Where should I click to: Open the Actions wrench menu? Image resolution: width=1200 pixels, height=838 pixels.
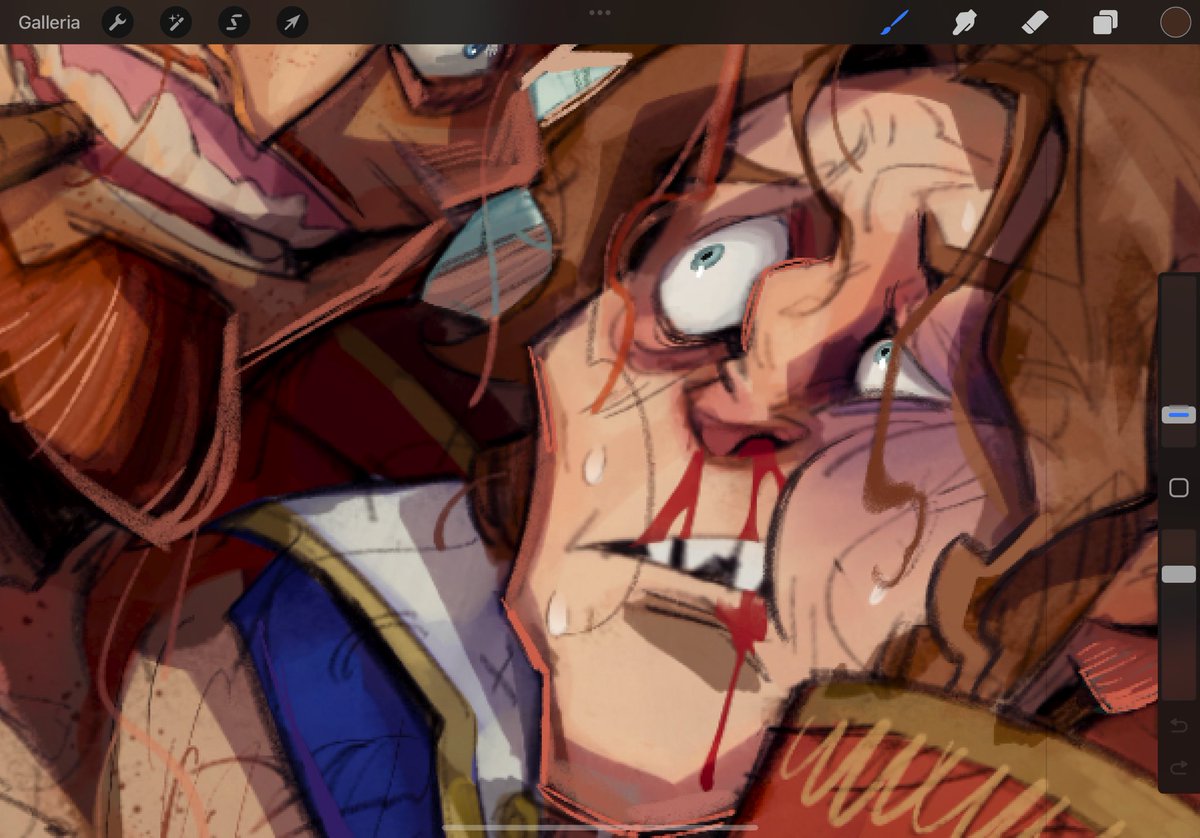point(118,22)
